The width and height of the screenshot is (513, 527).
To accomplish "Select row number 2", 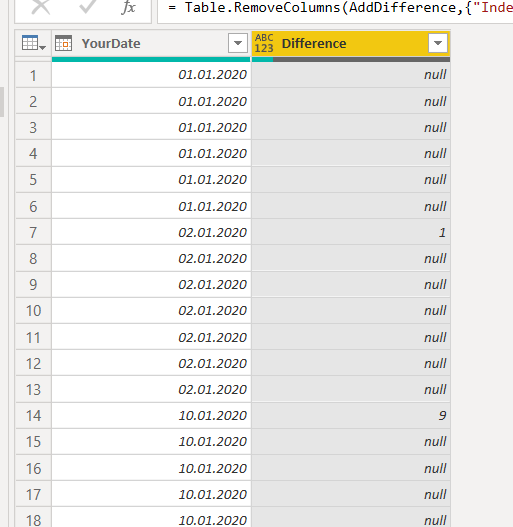I will [33, 101].
